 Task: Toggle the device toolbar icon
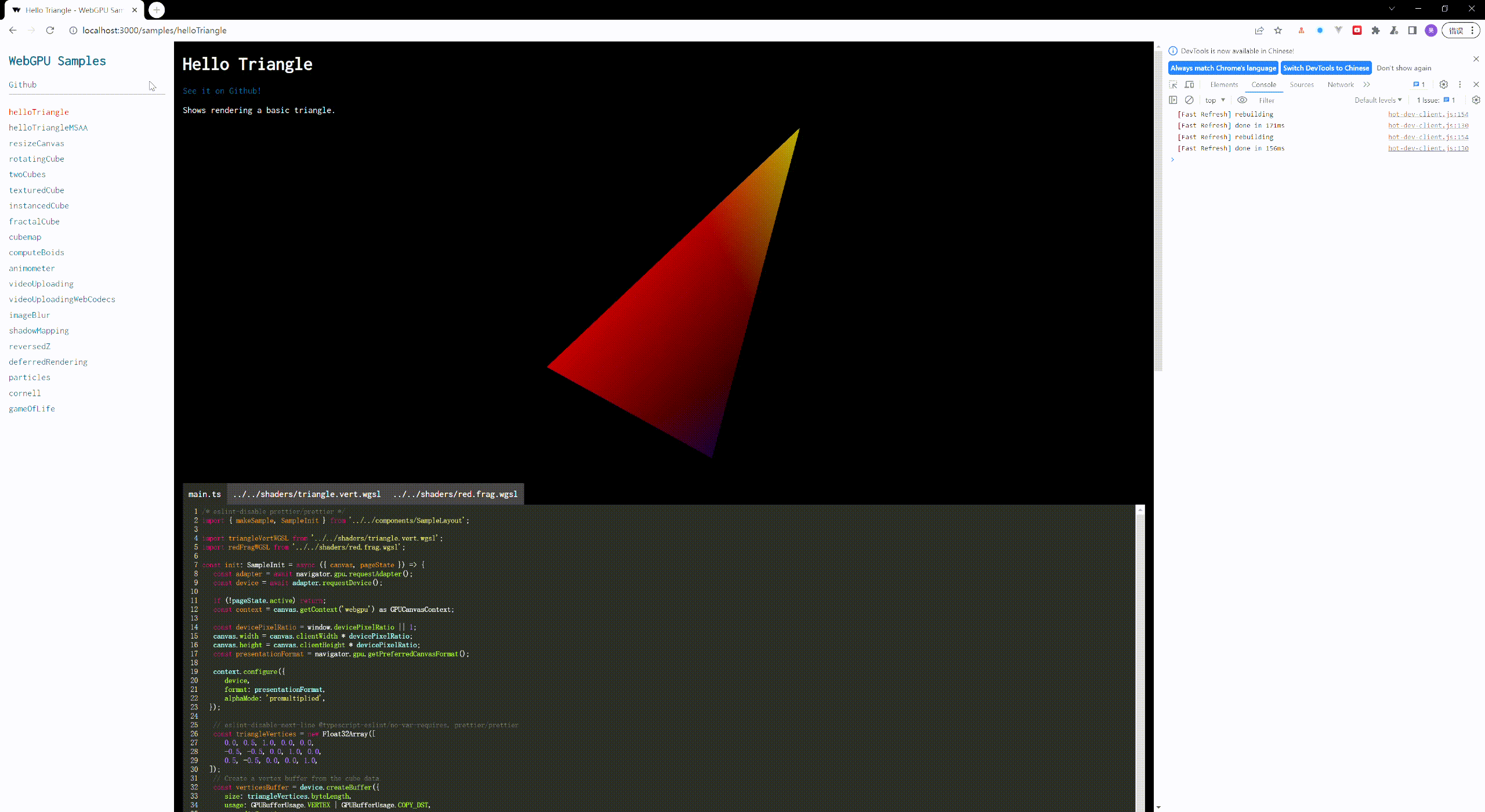point(1189,85)
